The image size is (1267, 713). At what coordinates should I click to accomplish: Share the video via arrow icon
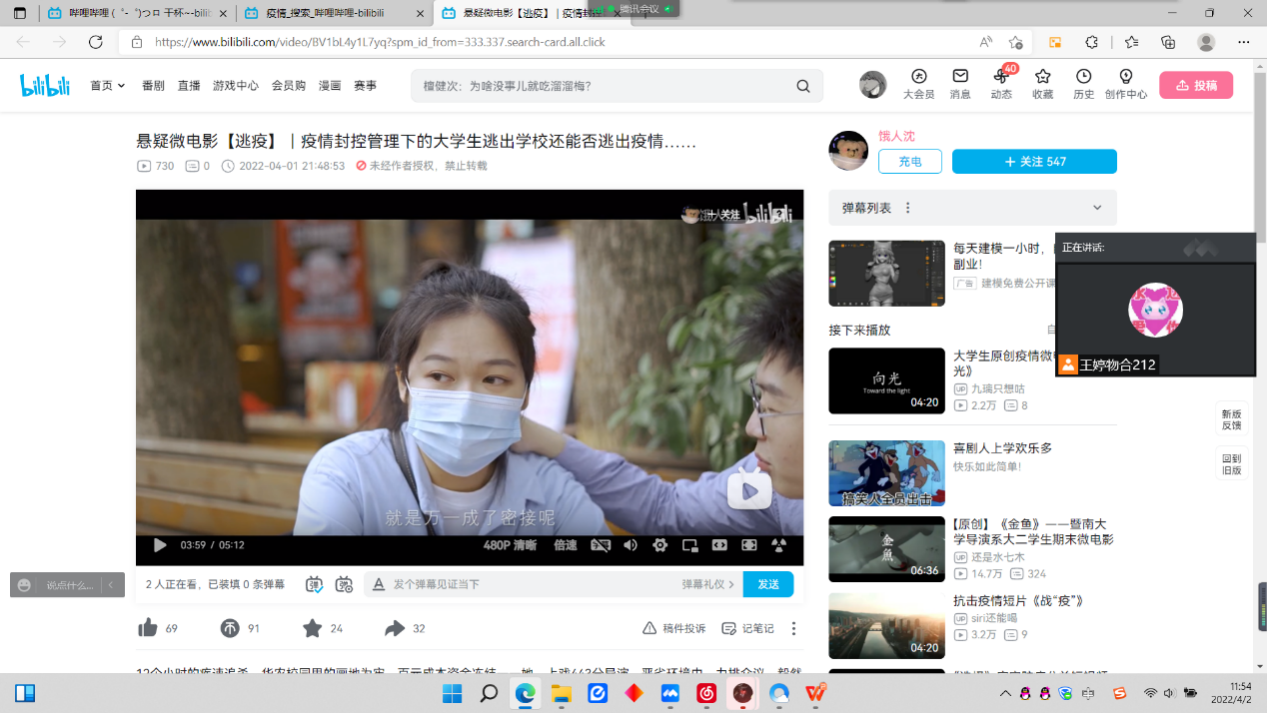pyautogui.click(x=394, y=628)
